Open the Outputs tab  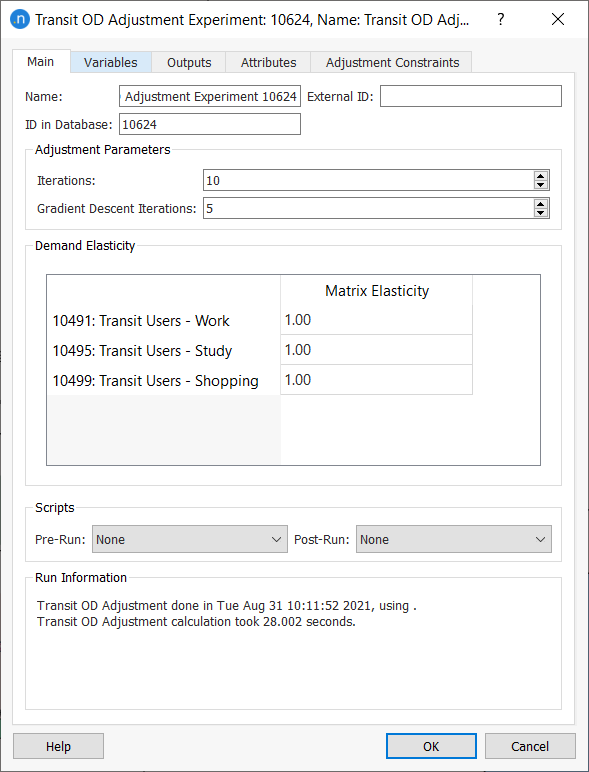(x=189, y=63)
